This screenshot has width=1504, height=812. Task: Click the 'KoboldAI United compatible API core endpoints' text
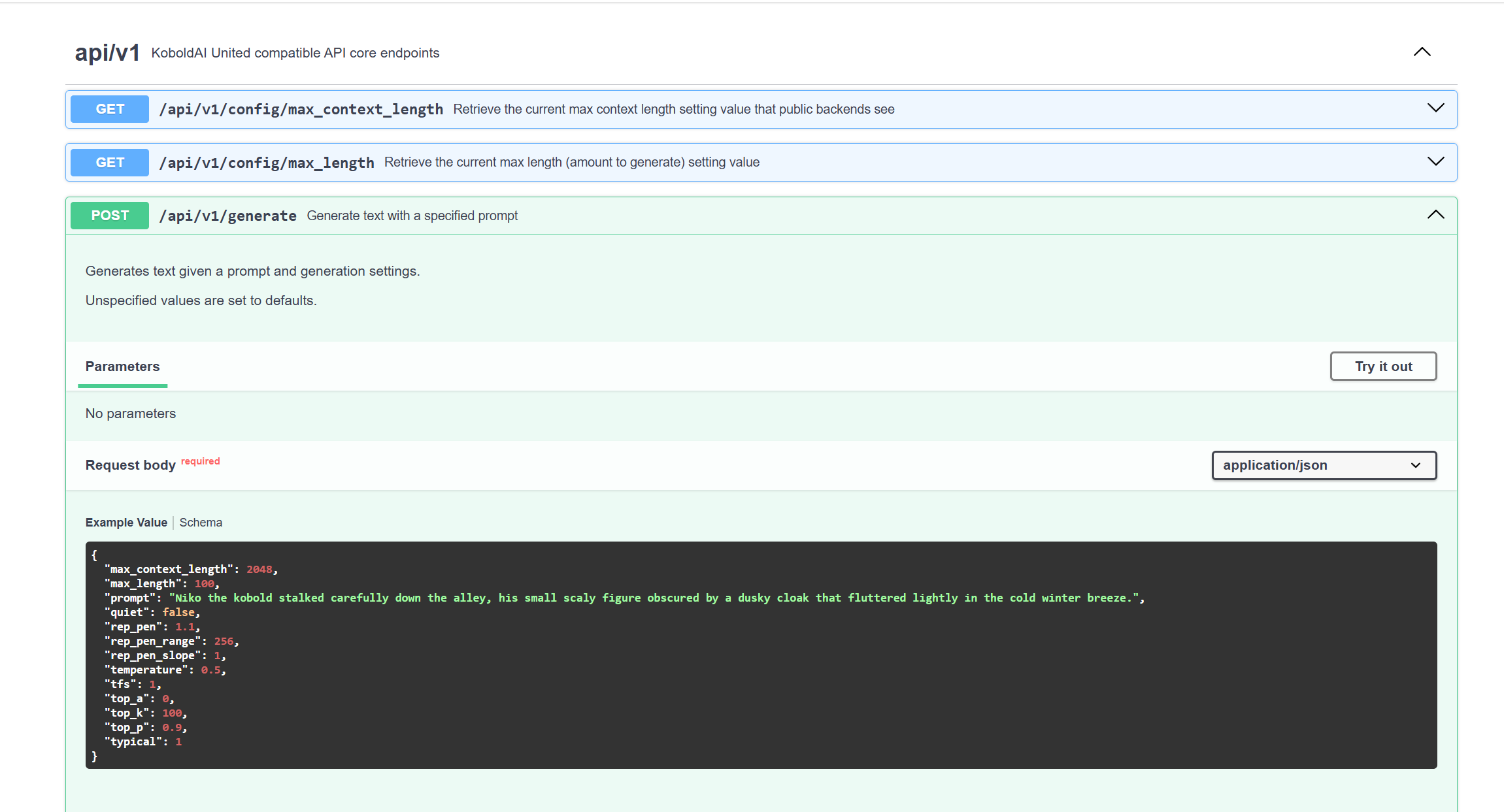(x=295, y=53)
